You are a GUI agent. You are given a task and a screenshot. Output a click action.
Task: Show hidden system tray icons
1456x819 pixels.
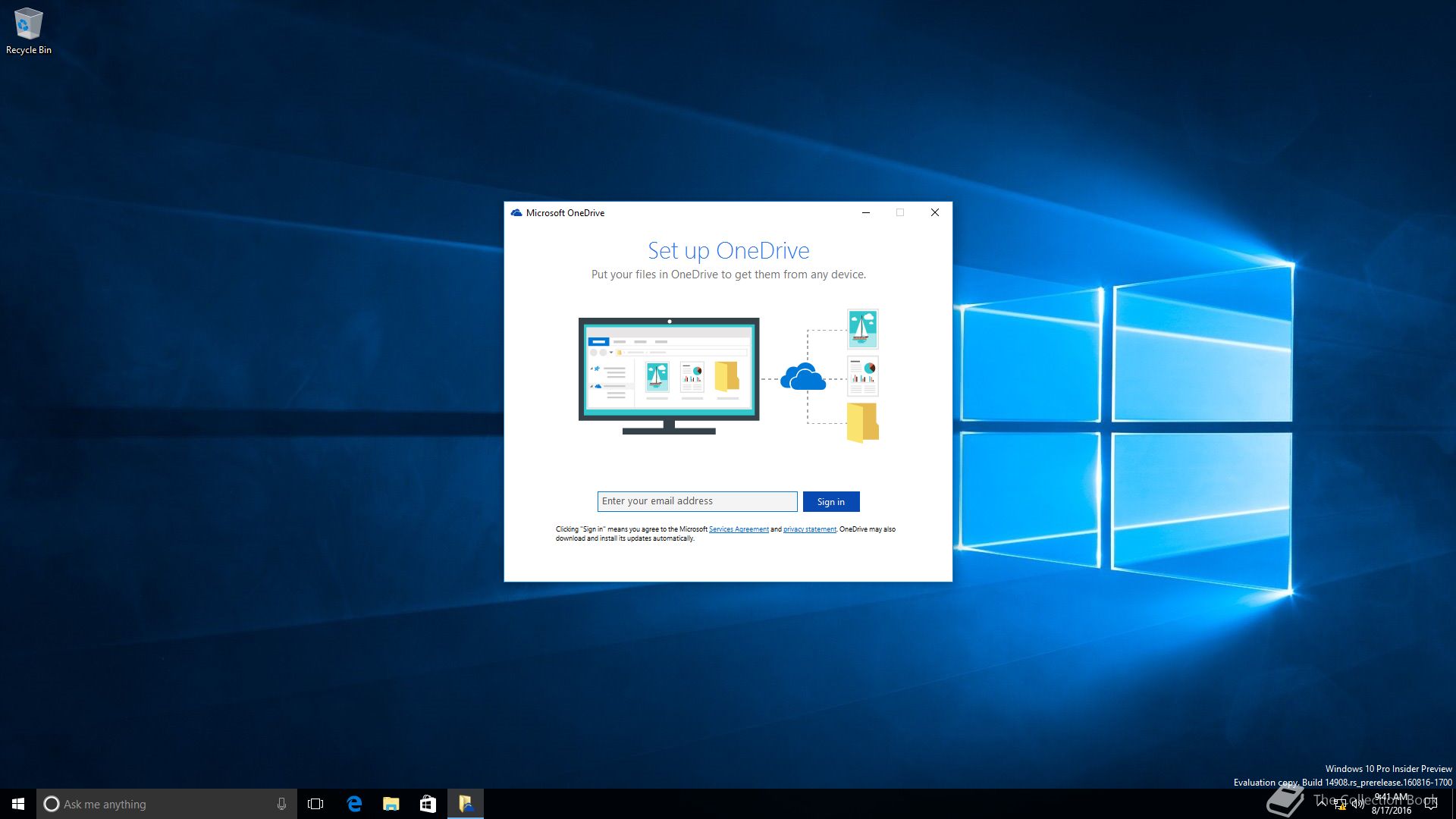(x=1323, y=804)
